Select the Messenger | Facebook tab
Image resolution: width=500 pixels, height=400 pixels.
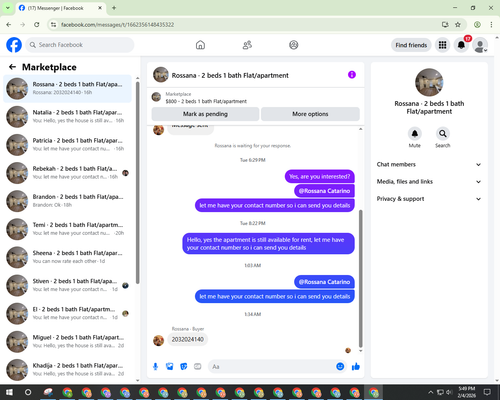(x=60, y=8)
